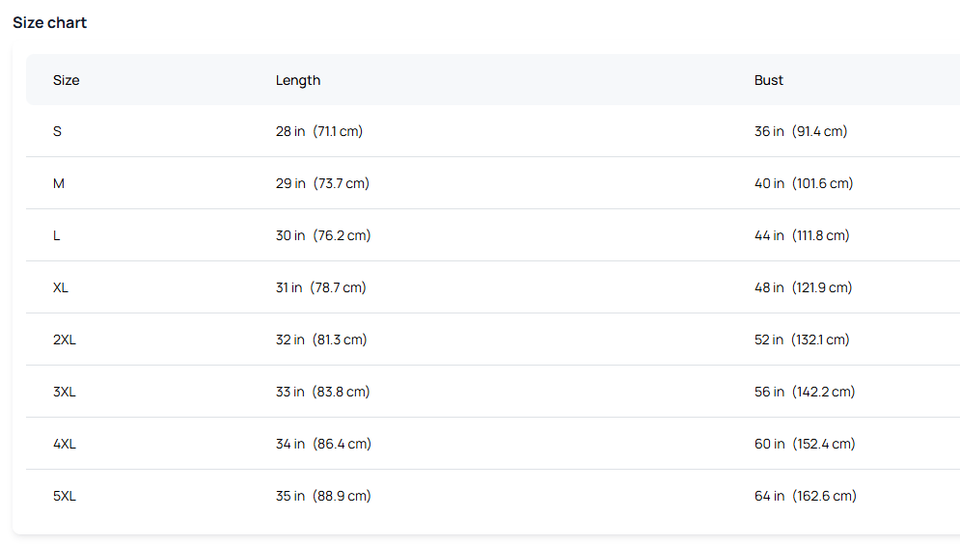This screenshot has height=544, width=960.
Task: Select the XL size row label
Action: pyautogui.click(x=61, y=287)
